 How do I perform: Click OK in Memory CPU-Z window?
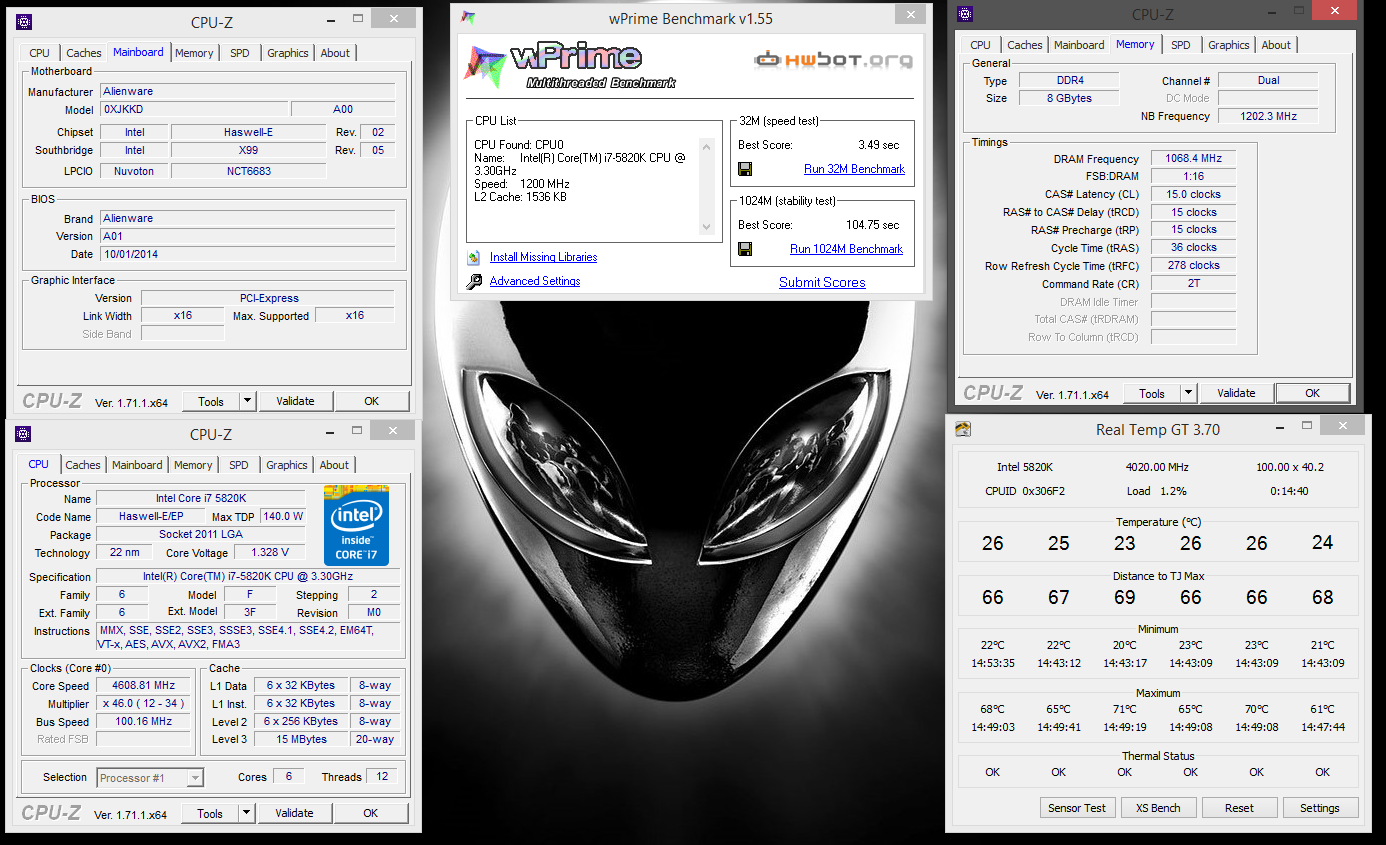coord(1313,393)
